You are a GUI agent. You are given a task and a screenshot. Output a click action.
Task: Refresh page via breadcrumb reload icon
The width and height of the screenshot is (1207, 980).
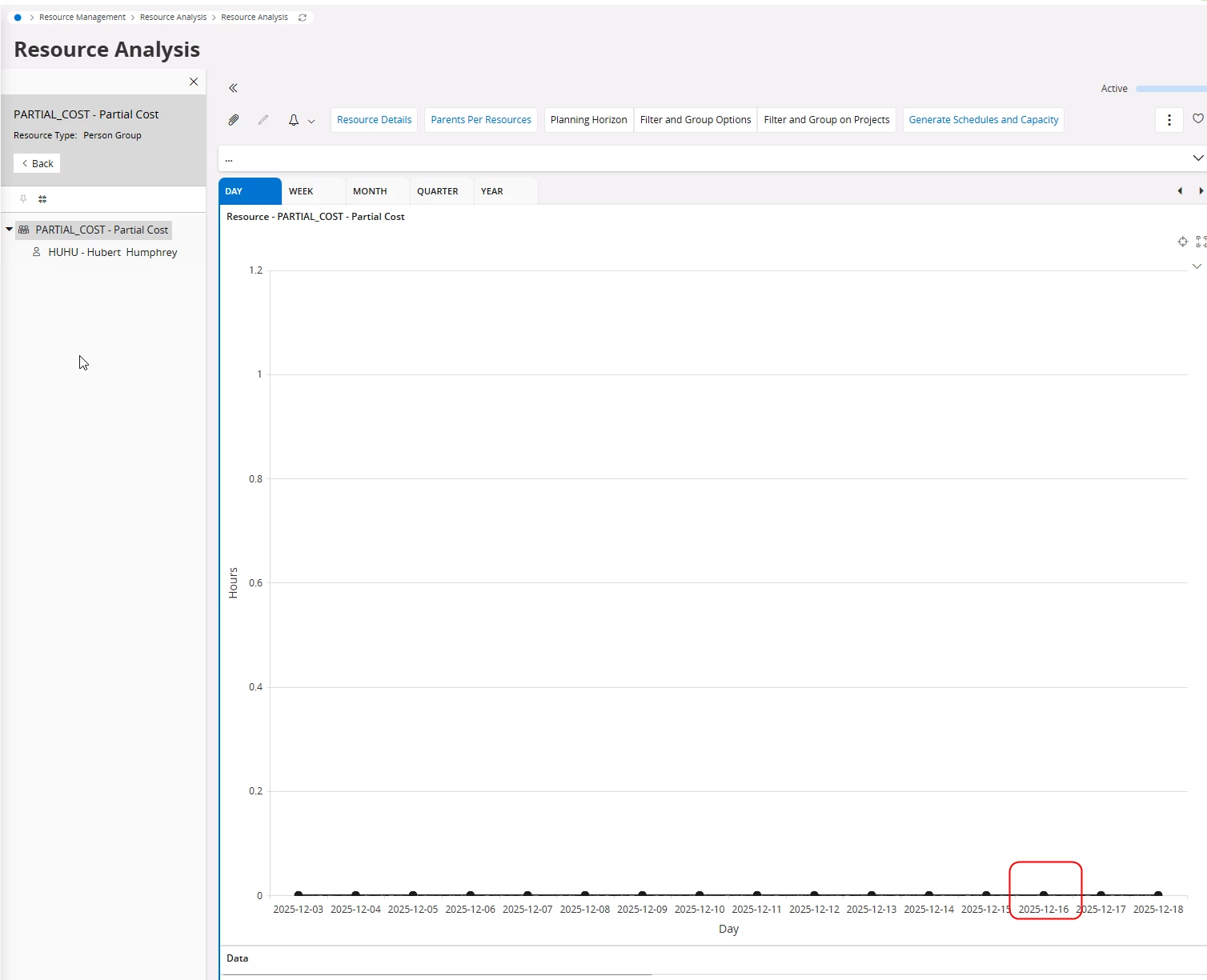click(303, 18)
